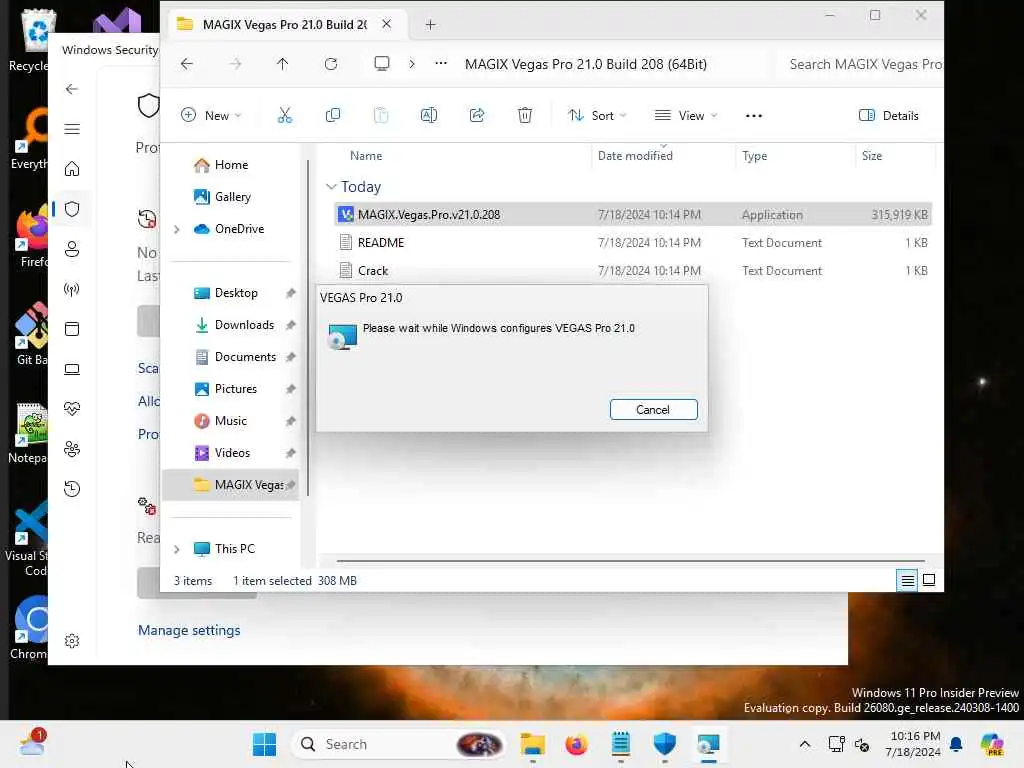Open the Windows Start menu
This screenshot has width=1024, height=768.
click(264, 744)
